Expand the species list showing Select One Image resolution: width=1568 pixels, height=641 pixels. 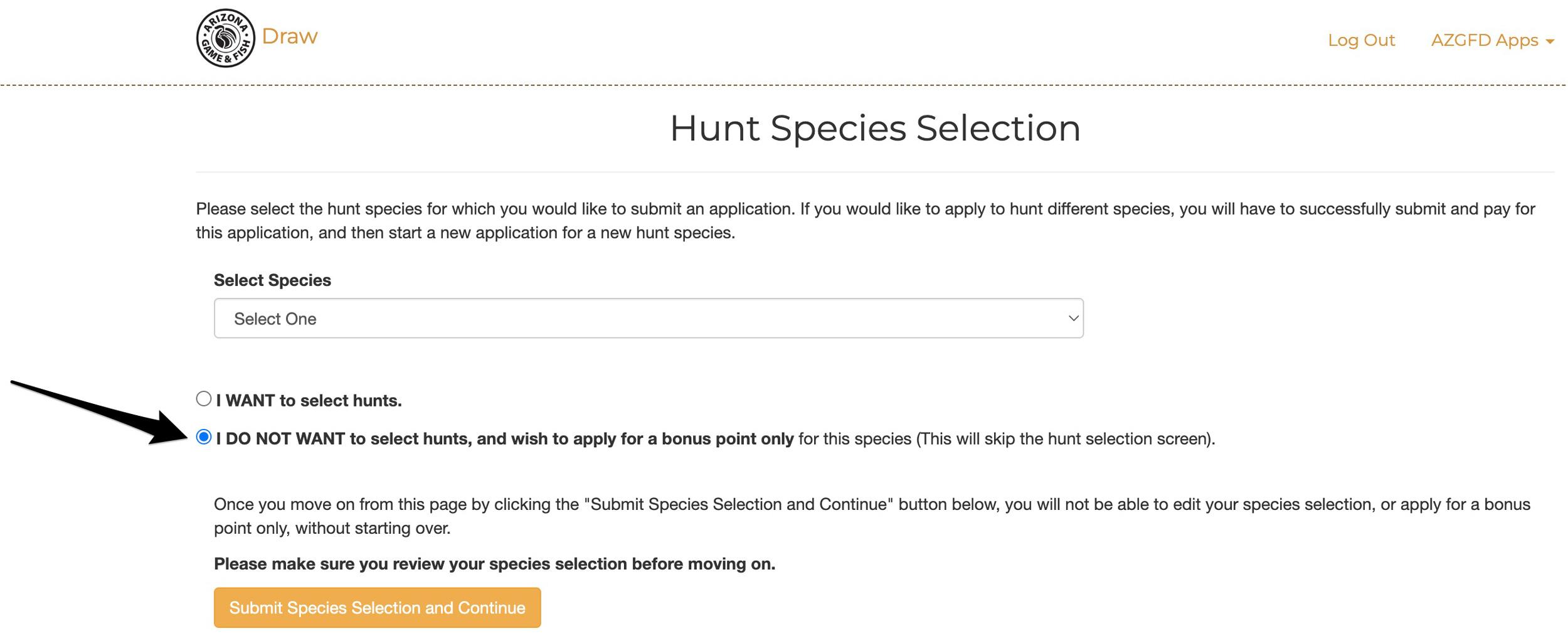tap(649, 318)
